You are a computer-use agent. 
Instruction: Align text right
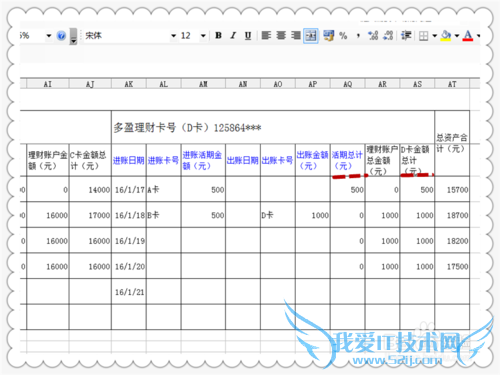(x=296, y=35)
